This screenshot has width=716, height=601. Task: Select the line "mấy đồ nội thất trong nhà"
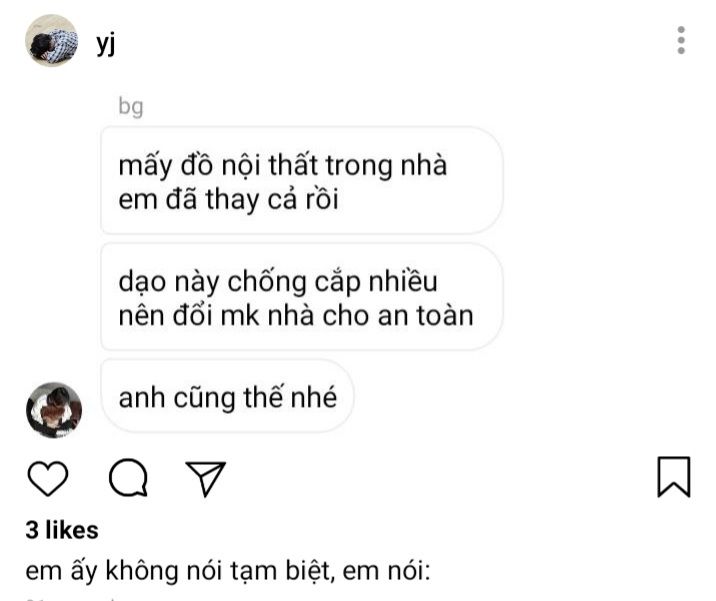click(x=283, y=166)
